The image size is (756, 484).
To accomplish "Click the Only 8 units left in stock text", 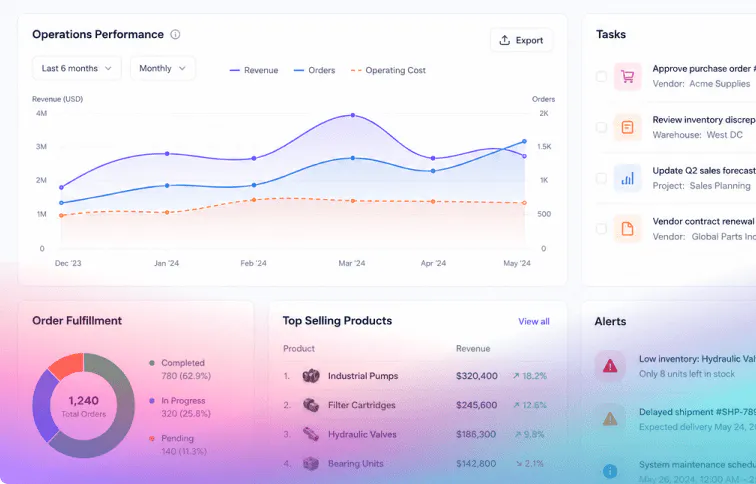I will (687, 374).
